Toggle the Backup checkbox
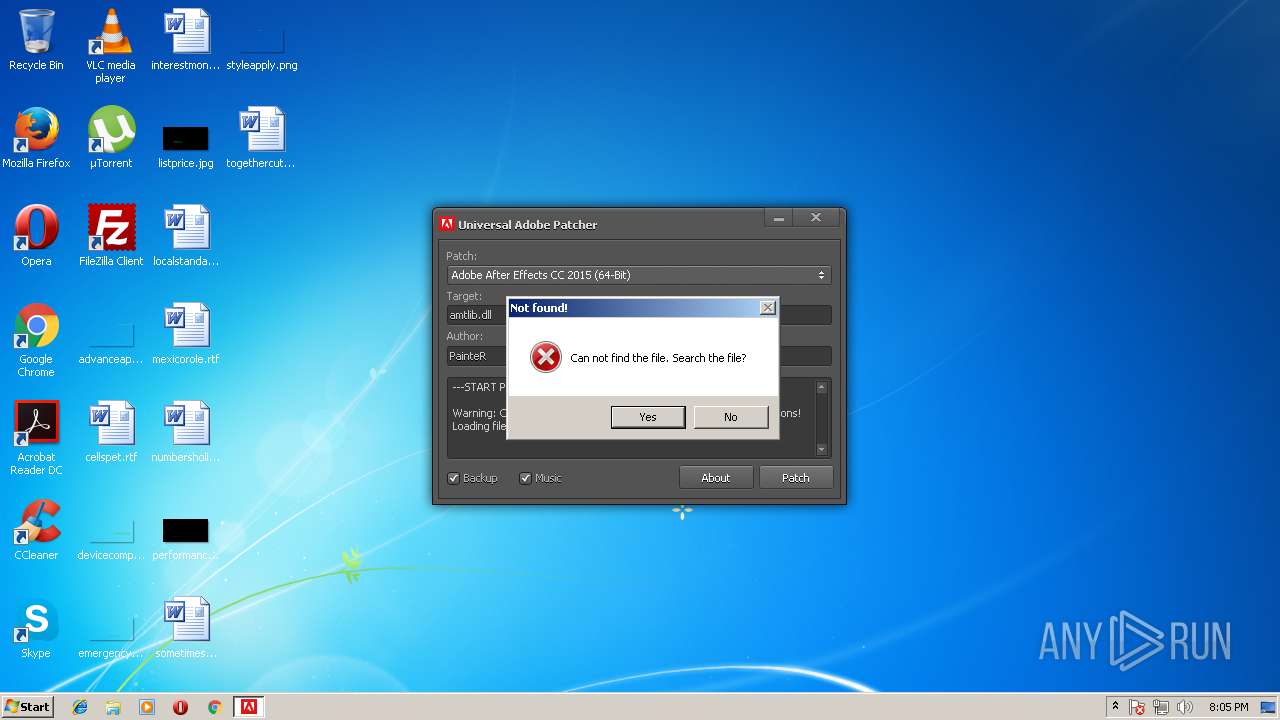This screenshot has width=1280, height=720. coord(453,478)
